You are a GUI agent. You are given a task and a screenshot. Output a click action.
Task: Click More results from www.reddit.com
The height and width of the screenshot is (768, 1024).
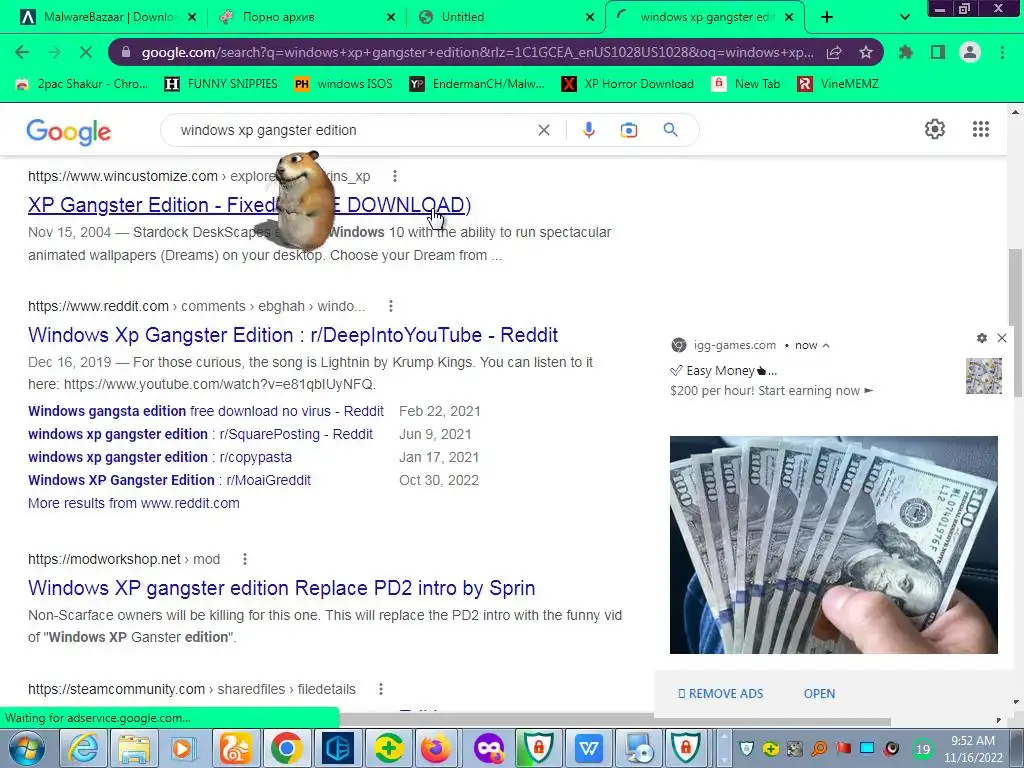click(x=134, y=503)
